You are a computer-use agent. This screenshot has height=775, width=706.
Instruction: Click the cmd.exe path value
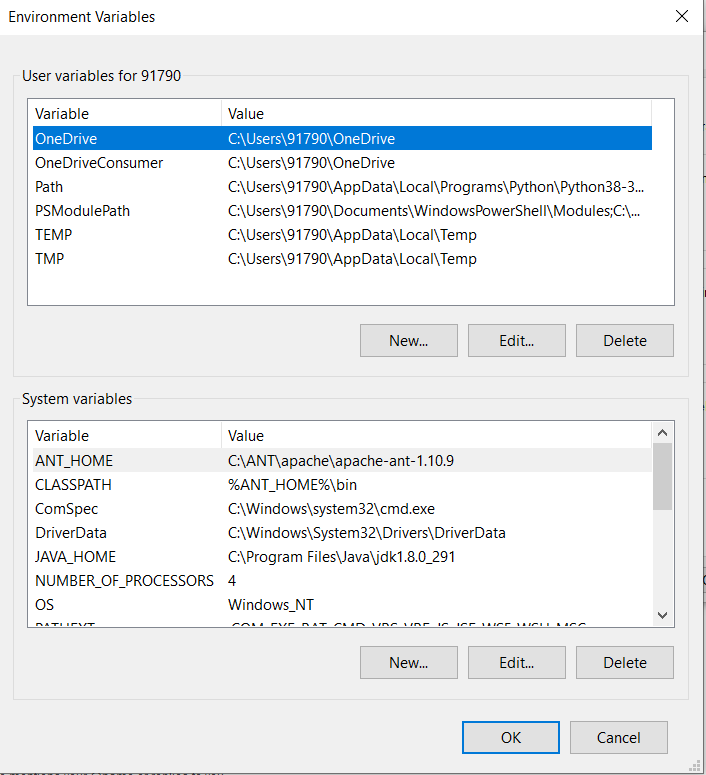(x=331, y=509)
